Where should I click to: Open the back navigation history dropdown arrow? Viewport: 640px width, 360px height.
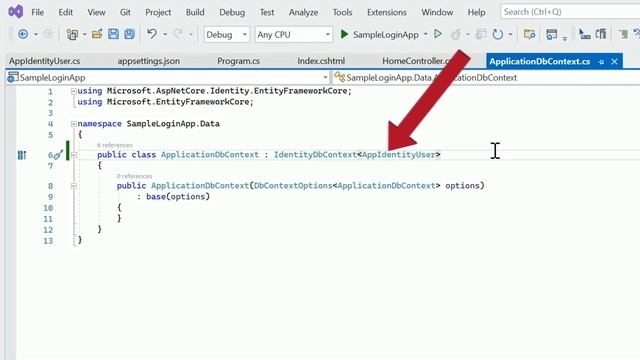point(36,34)
